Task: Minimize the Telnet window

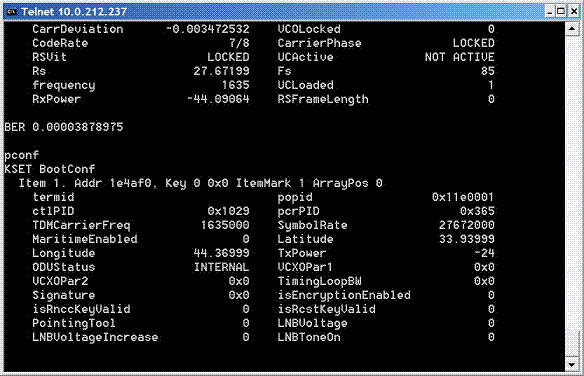Action: pyautogui.click(x=550, y=12)
